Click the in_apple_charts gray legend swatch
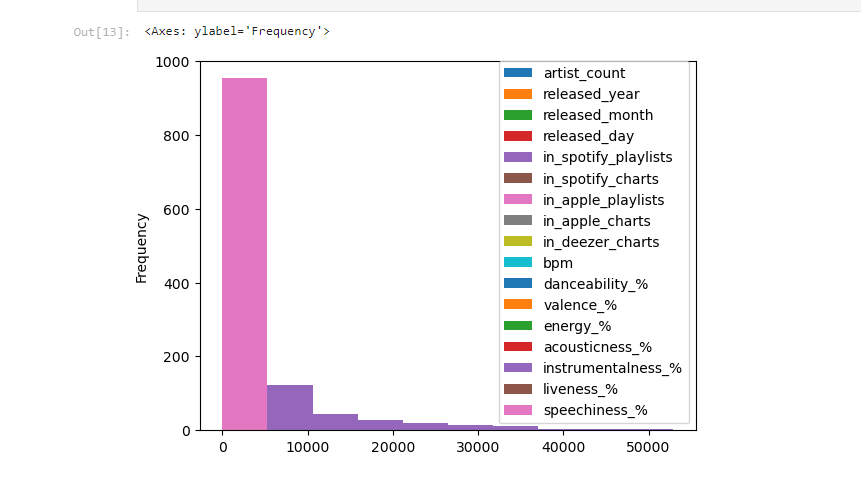 pos(518,221)
